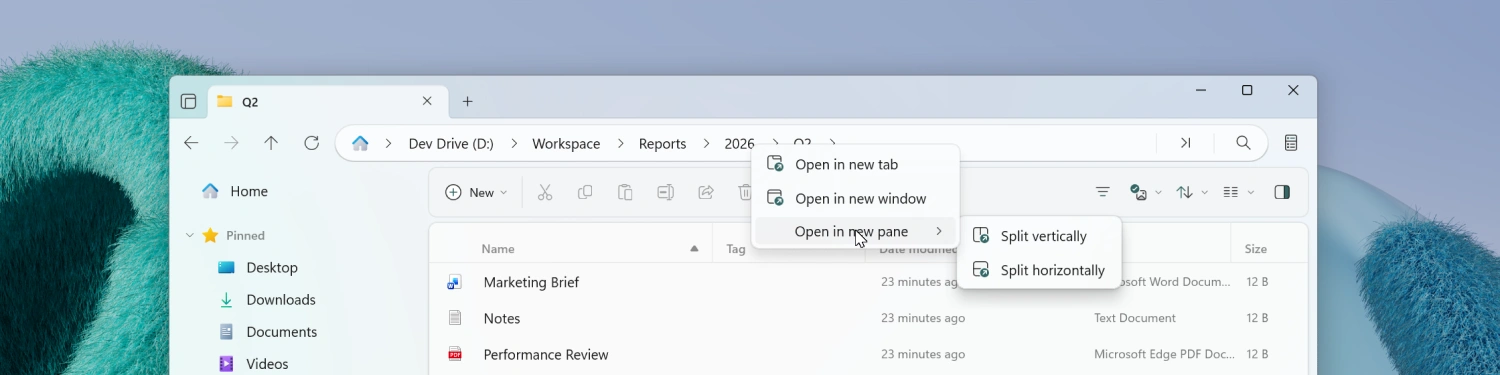Jump to Workspace folder in breadcrumb
The height and width of the screenshot is (375, 1500).
pos(566,144)
